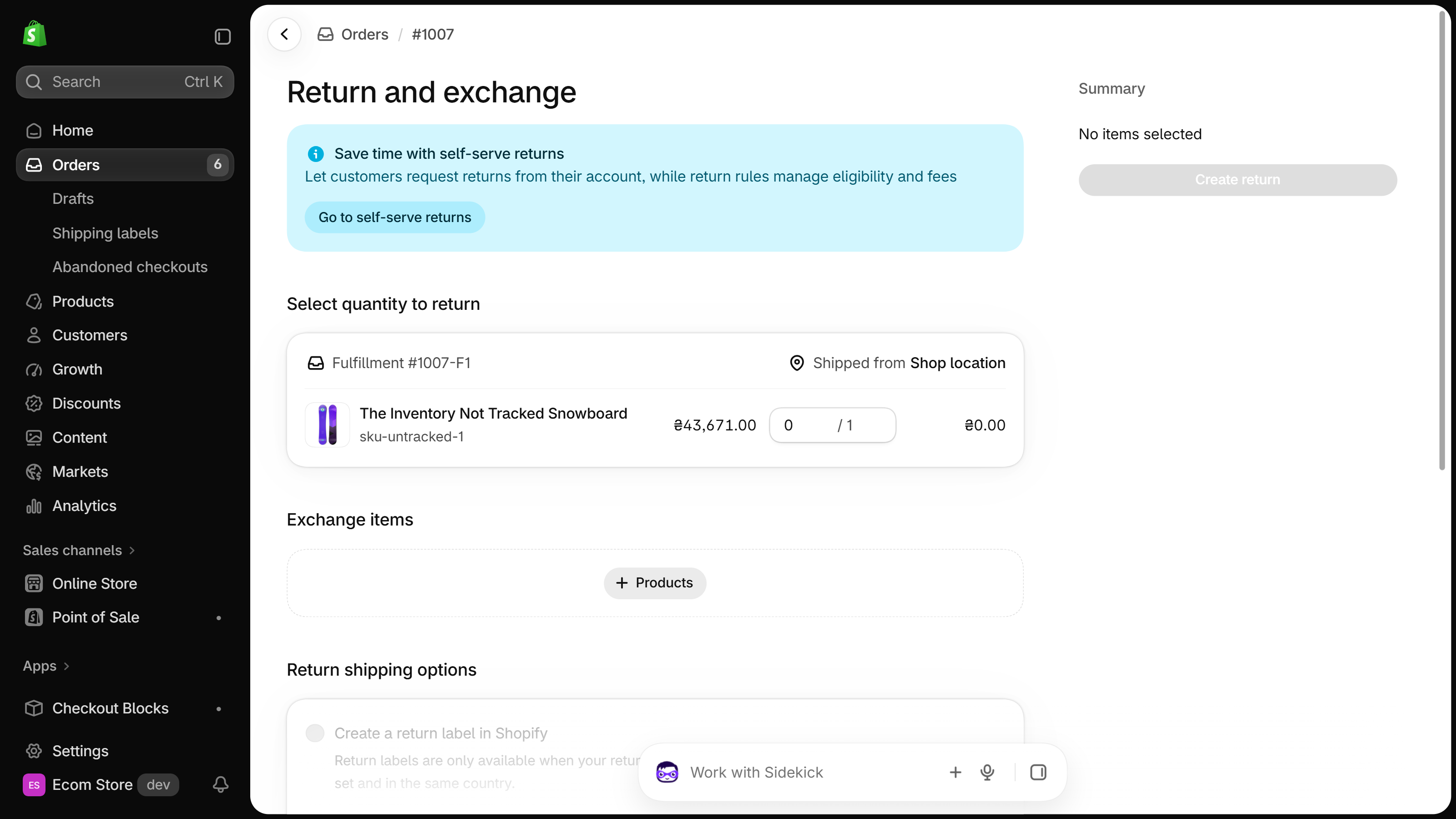
Task: Expand the Sales channels section
Action: tap(79, 551)
